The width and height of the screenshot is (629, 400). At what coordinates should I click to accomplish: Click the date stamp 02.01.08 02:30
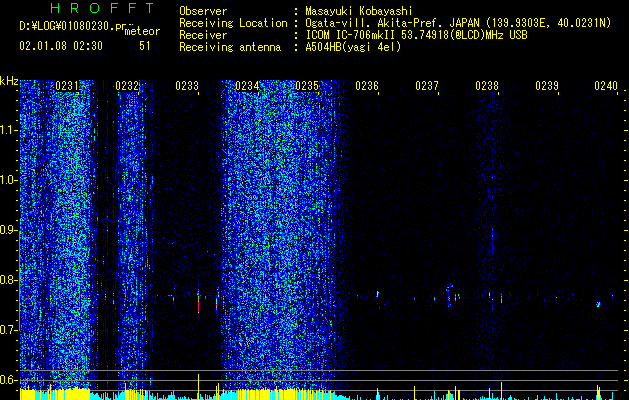61,46
